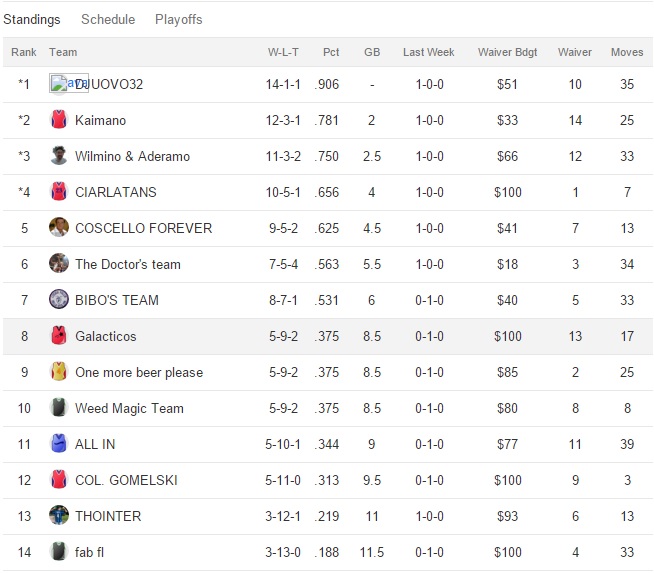Click the One more beer please jersey icon

tap(58, 372)
